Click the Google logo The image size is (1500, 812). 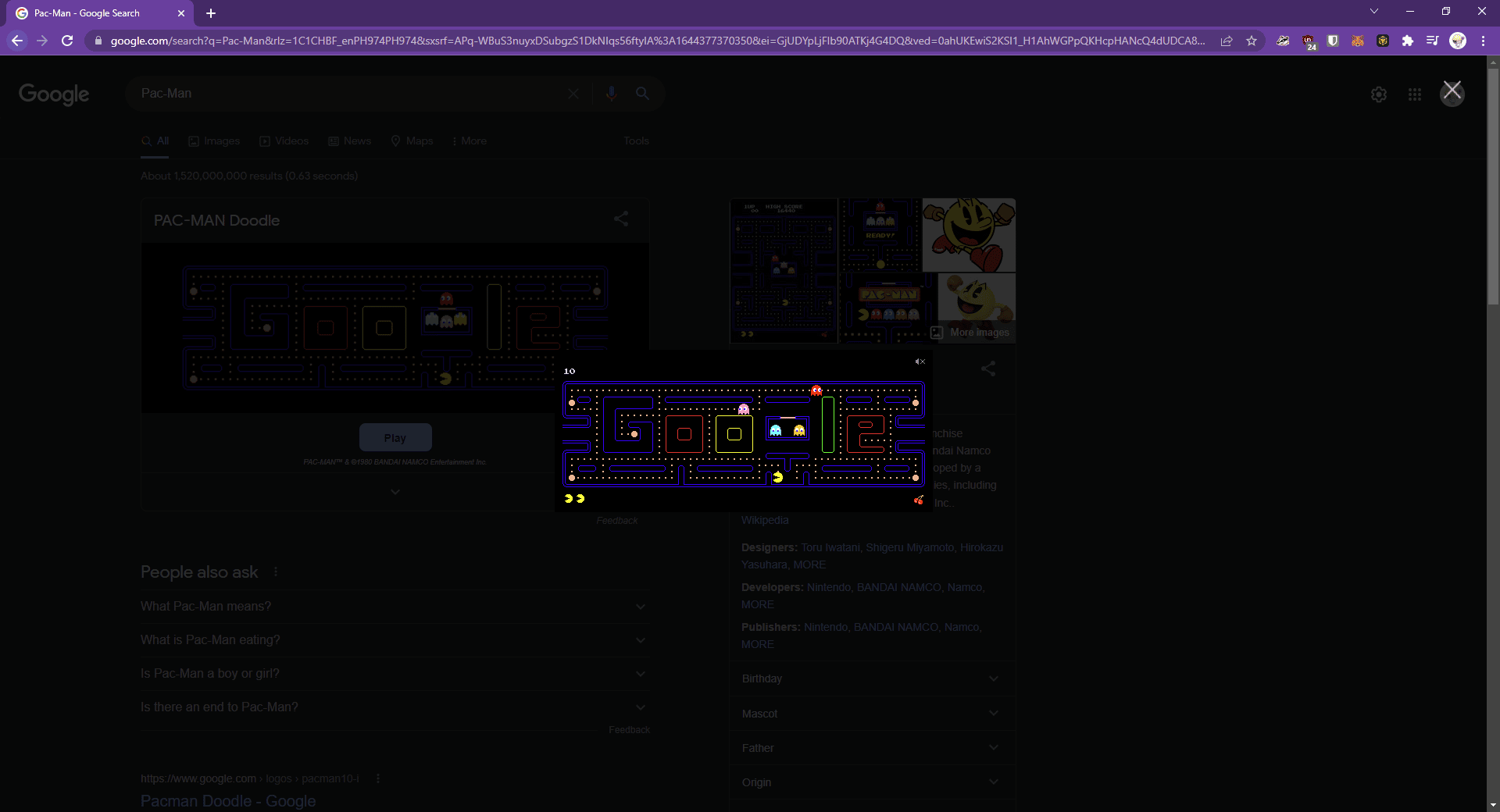pos(54,94)
